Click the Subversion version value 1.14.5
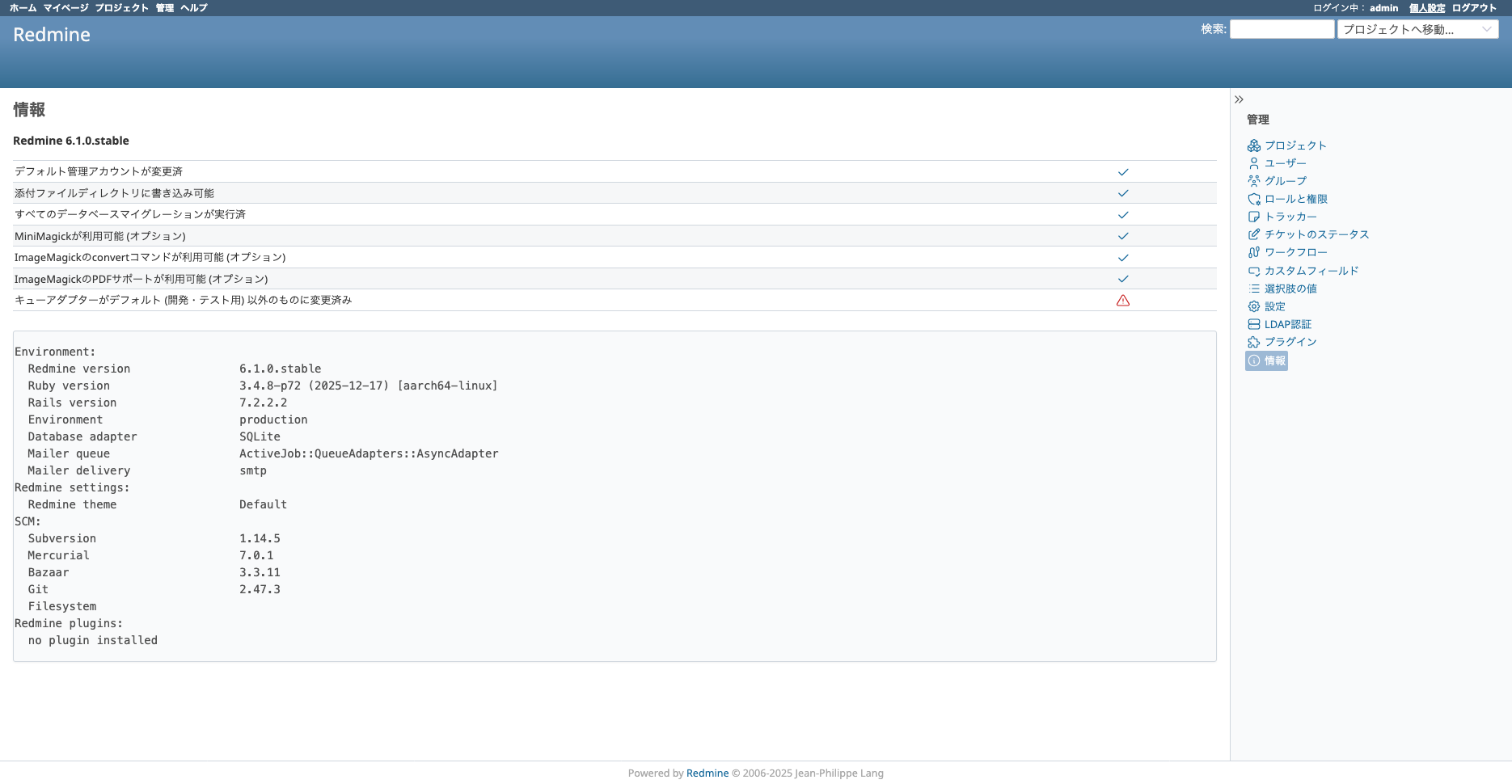The image size is (1512, 784). [x=260, y=538]
